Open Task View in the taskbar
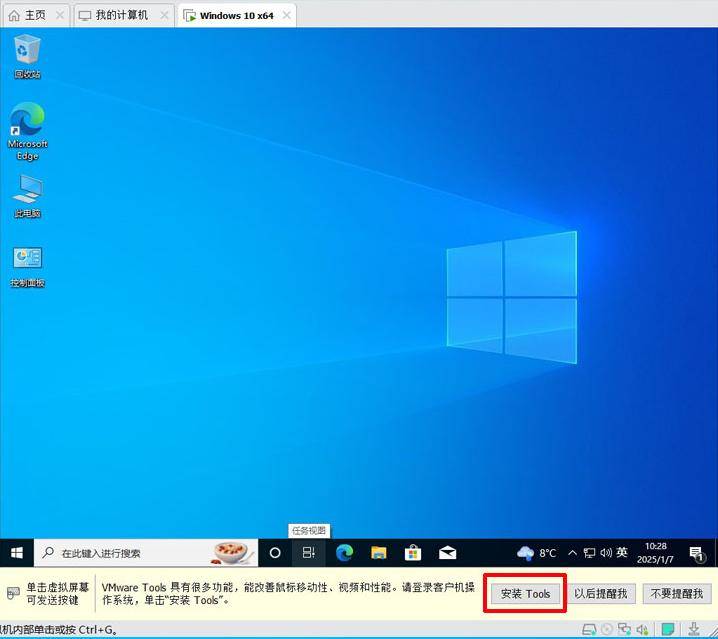This screenshot has width=718, height=639. pyautogui.click(x=309, y=553)
